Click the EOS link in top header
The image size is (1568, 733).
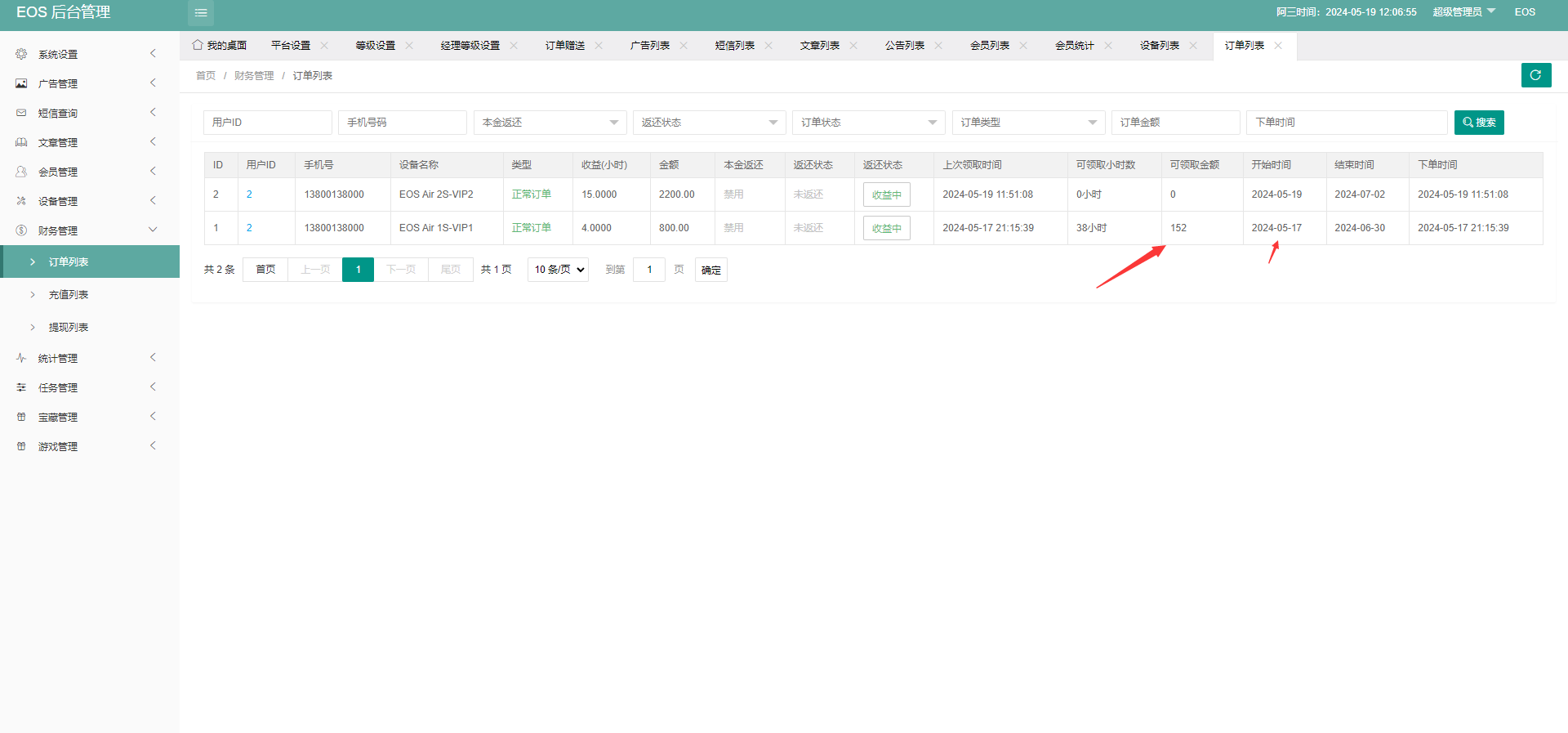pyautogui.click(x=1525, y=11)
